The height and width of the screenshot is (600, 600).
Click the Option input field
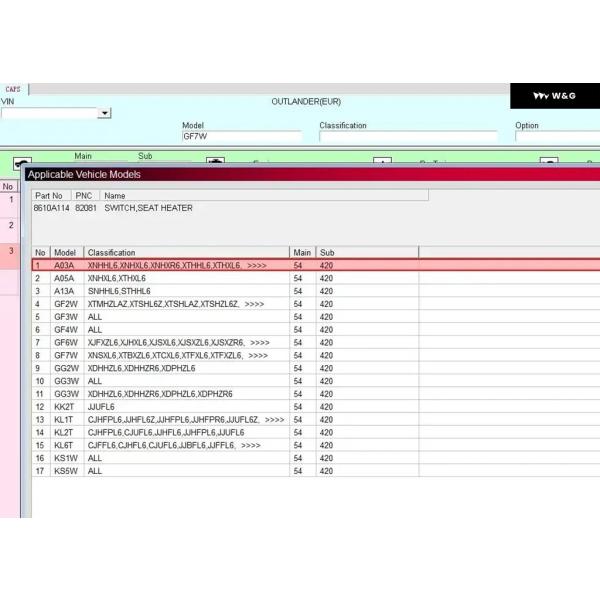coord(557,137)
